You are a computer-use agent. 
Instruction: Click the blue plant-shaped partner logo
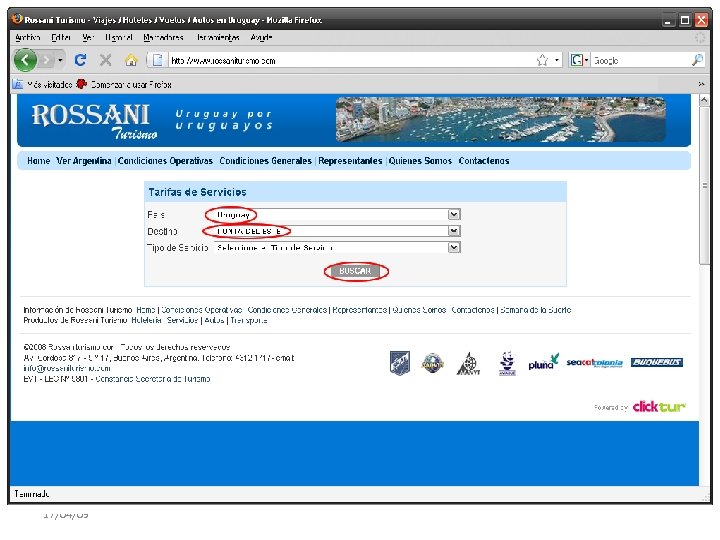[507, 363]
